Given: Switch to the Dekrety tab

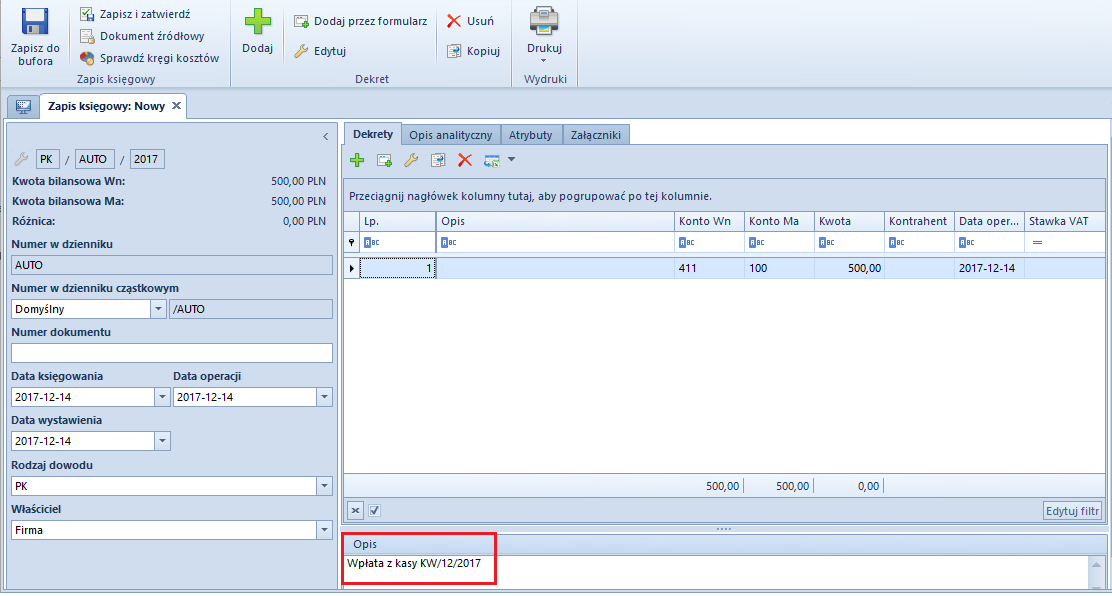Looking at the screenshot, I should point(373,134).
